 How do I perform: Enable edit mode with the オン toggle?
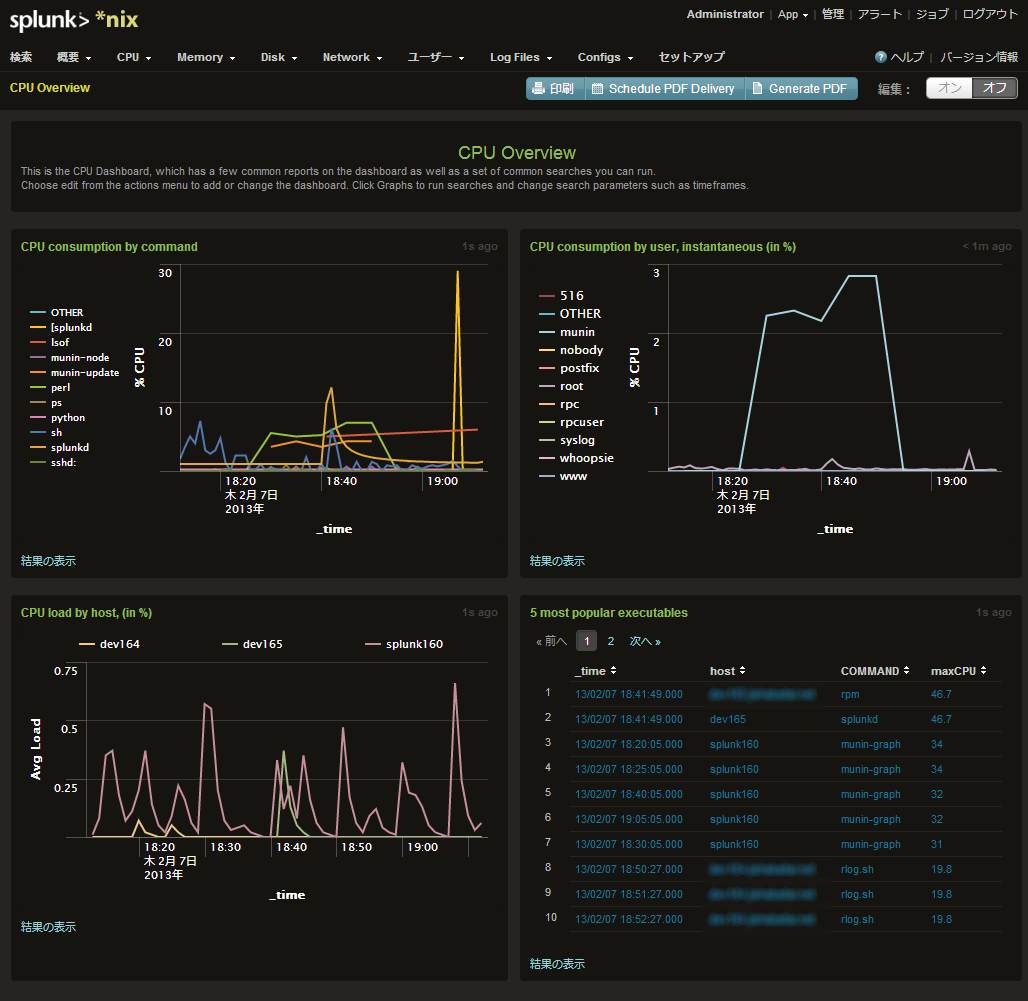pyautogui.click(x=950, y=88)
